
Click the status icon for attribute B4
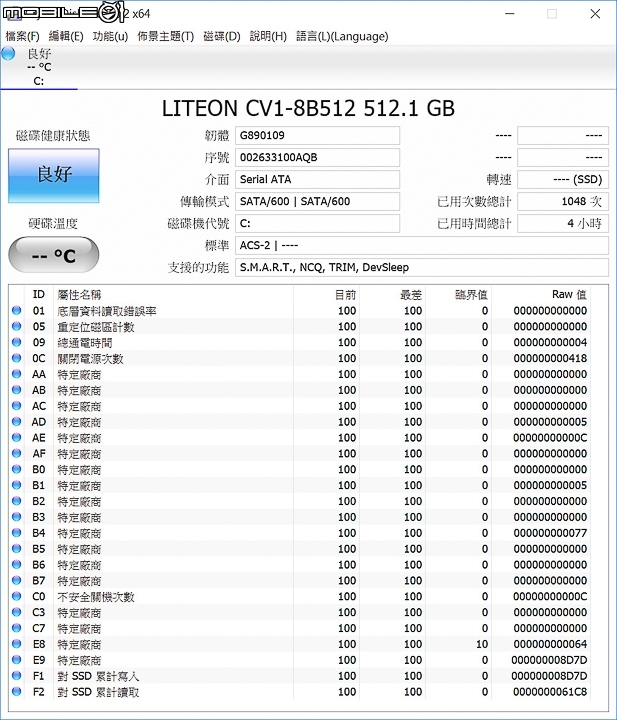[17, 533]
